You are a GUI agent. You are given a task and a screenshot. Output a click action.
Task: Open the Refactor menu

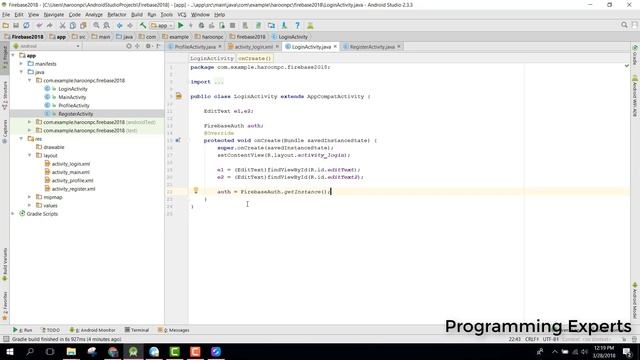117,15
